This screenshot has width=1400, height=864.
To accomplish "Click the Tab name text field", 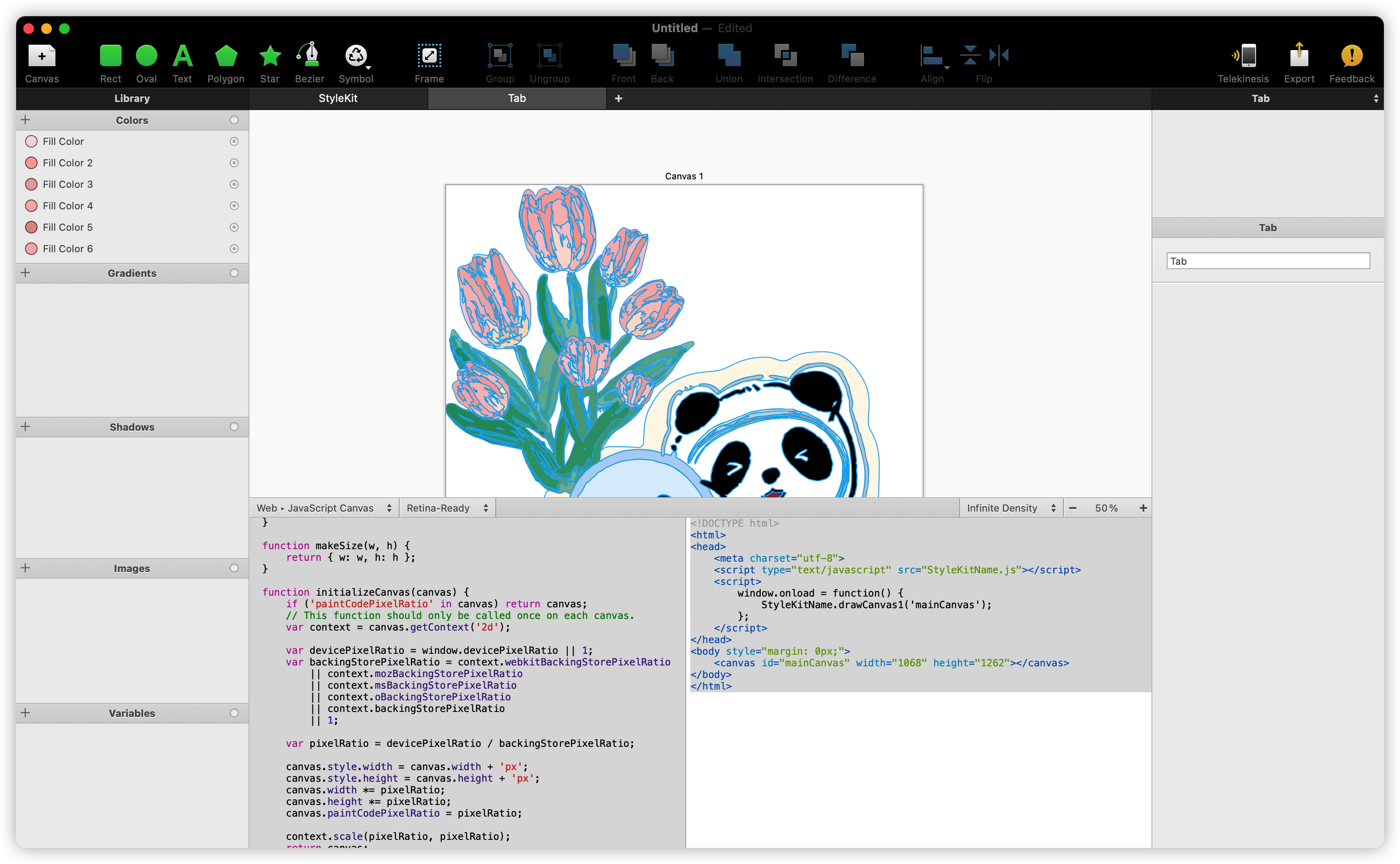I will [x=1268, y=261].
